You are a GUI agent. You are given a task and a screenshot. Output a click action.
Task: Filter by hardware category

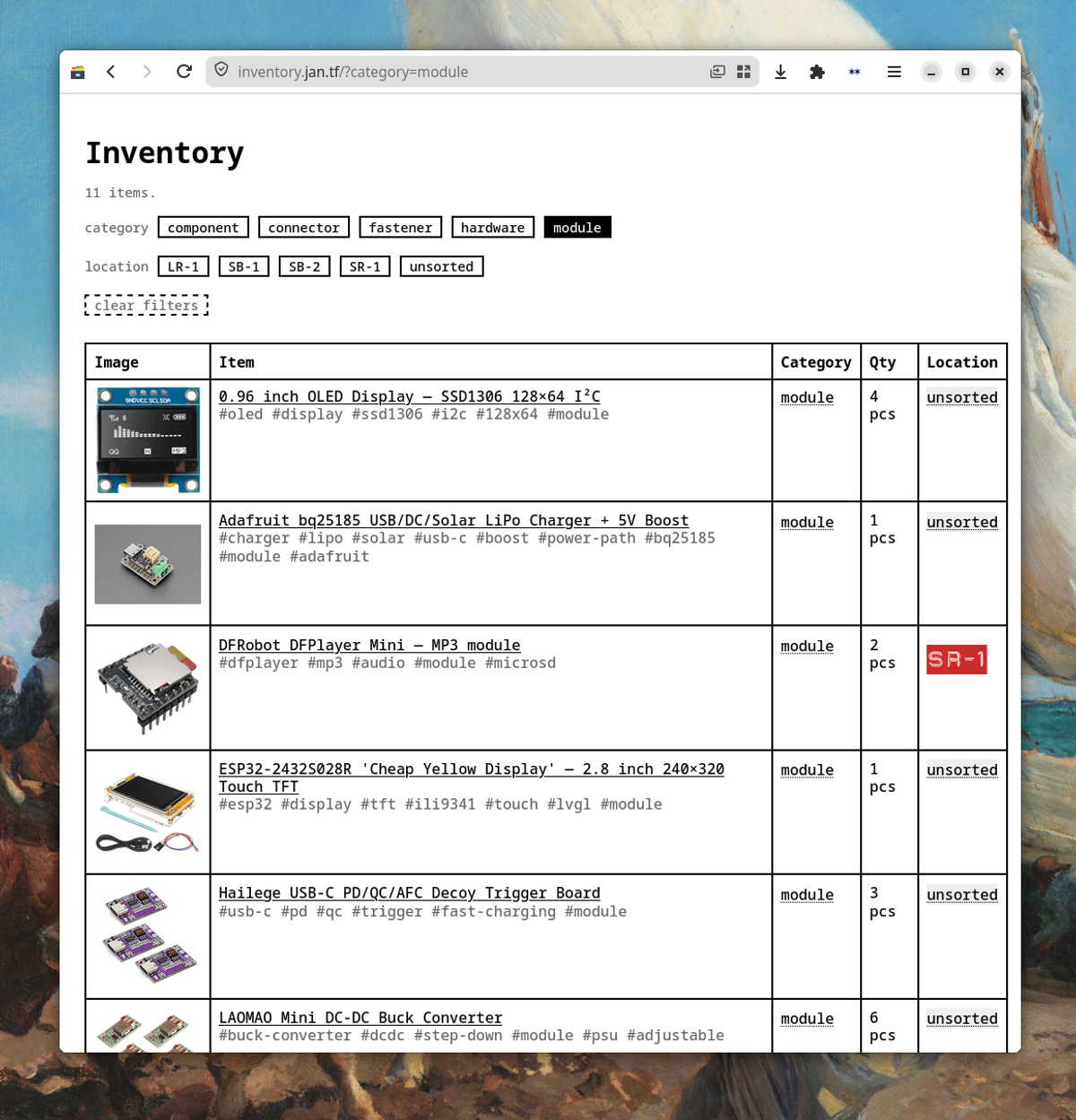(x=493, y=228)
